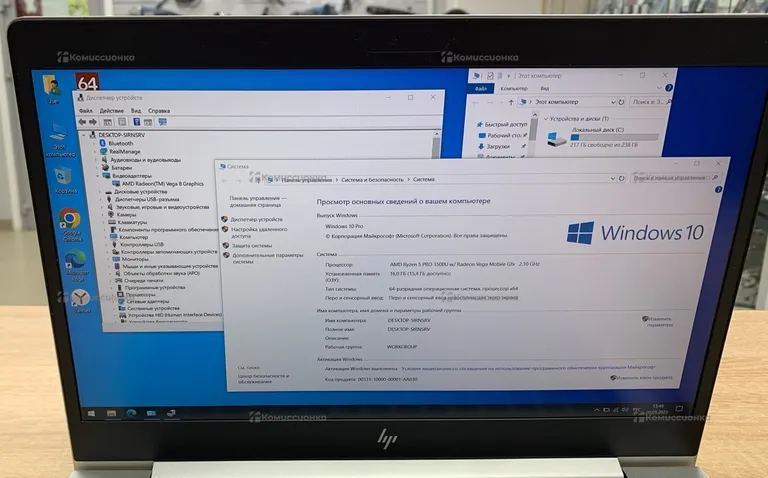Open Быстрый доступ in Explorer sidebar
768x478 pixels.
point(502,124)
